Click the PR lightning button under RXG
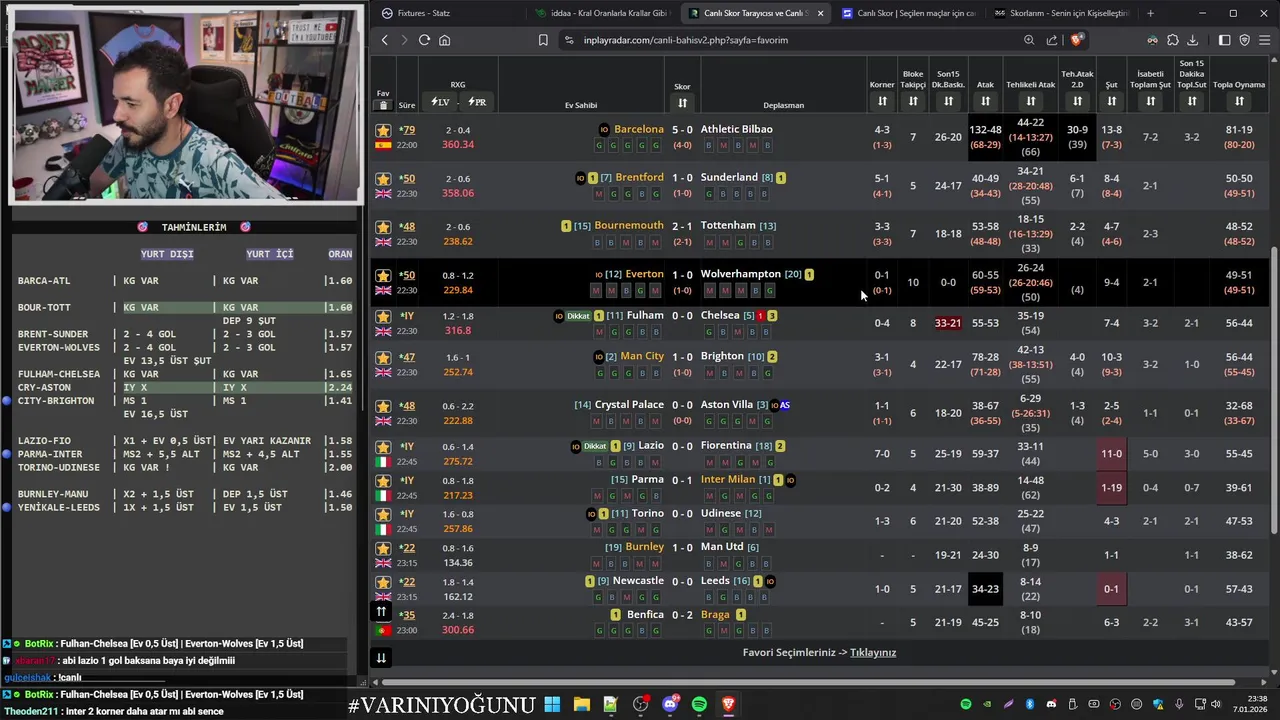The image size is (1280, 720). 477,102
